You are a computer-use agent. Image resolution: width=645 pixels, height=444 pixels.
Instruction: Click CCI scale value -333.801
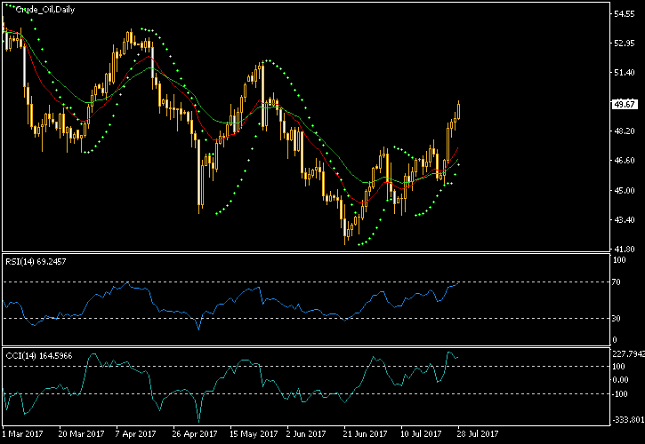click(628, 420)
